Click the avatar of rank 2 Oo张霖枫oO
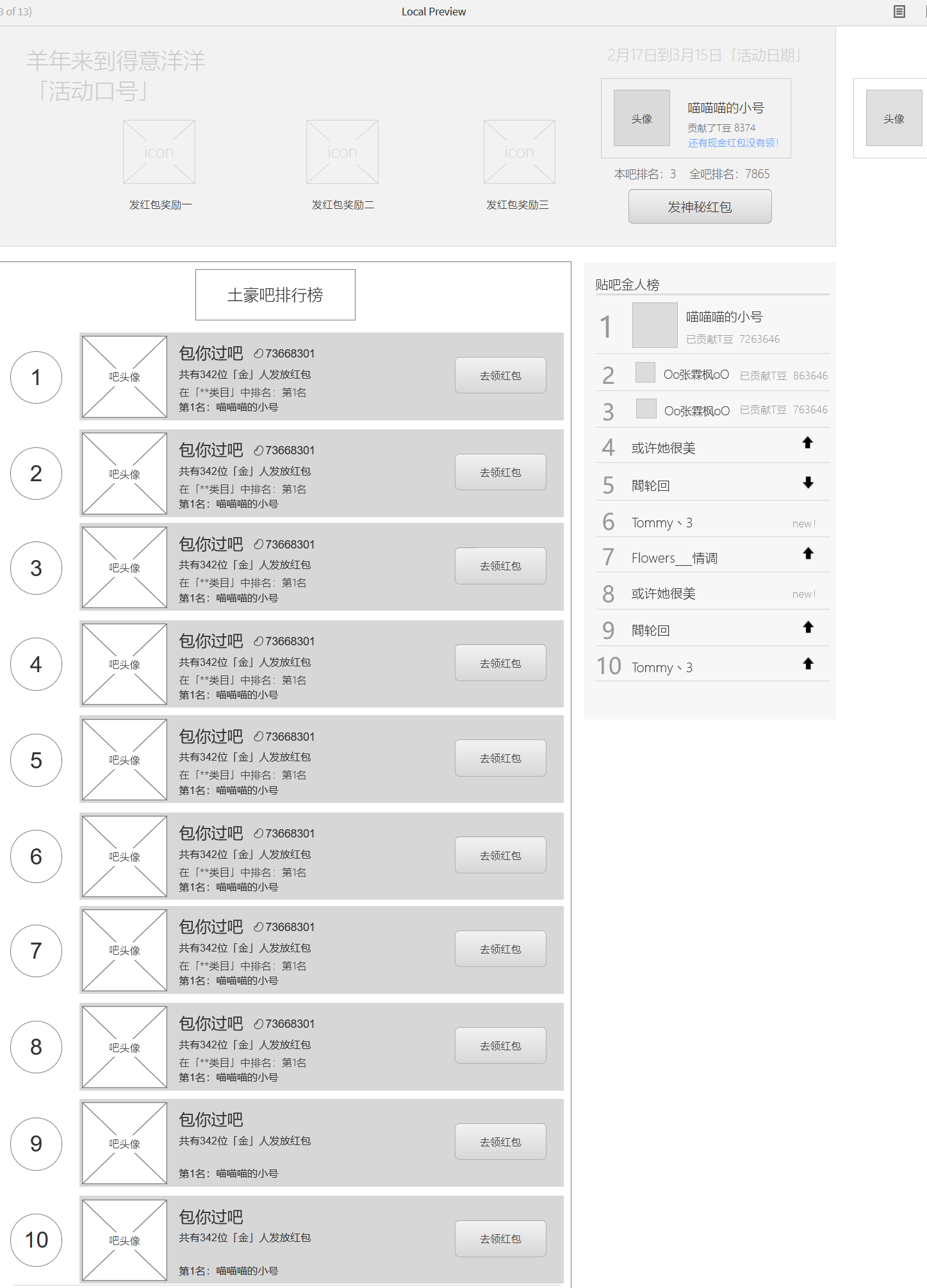This screenshot has width=927, height=1288. point(645,372)
